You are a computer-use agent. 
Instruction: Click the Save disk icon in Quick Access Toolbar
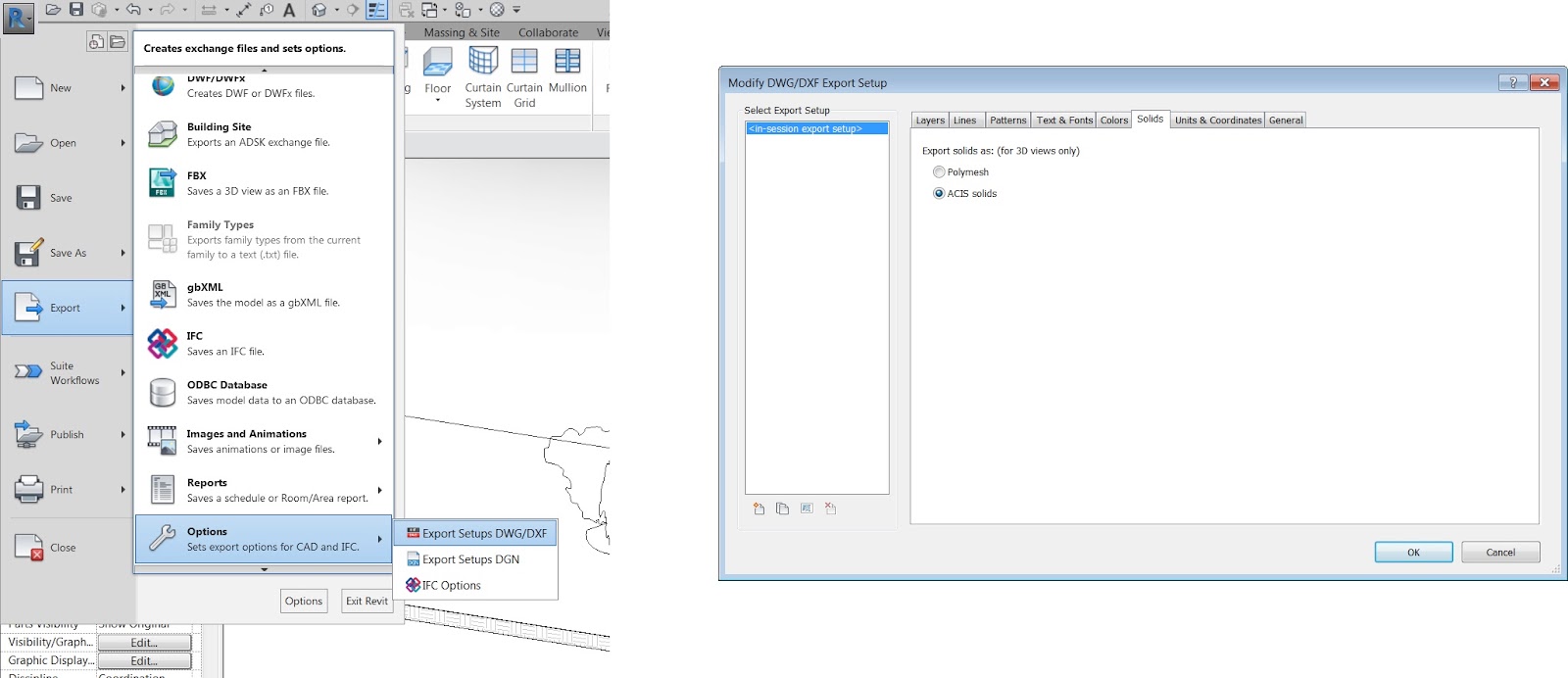(76, 10)
